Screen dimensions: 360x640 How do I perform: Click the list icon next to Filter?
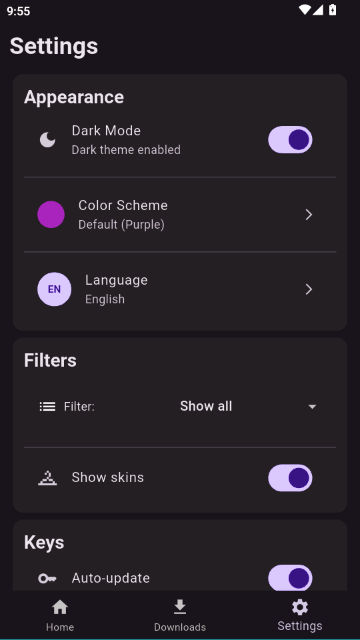[47, 407]
